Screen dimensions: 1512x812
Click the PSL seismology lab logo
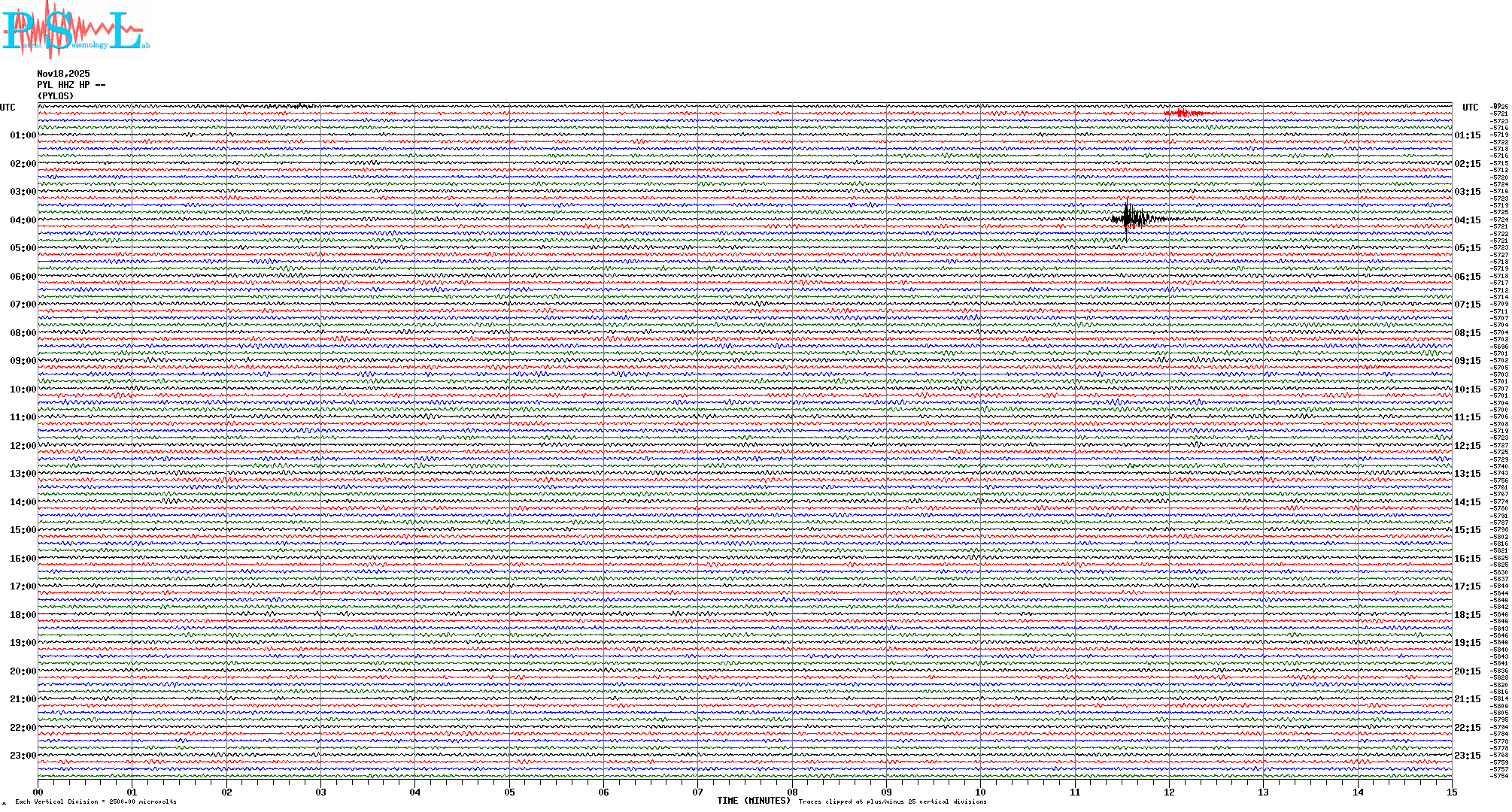tap(74, 30)
